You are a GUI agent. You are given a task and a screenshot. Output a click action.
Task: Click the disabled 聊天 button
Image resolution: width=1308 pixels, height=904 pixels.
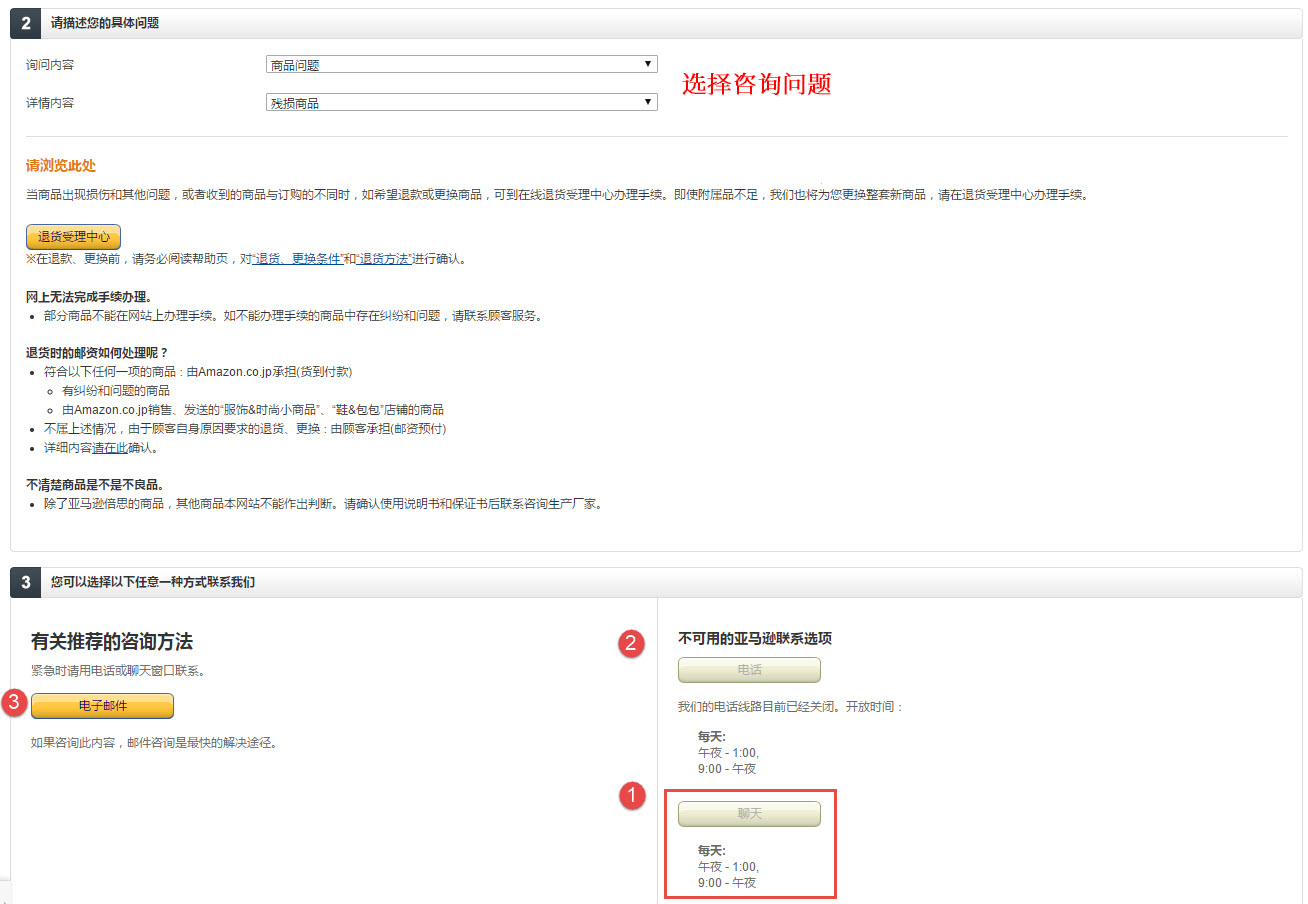[749, 814]
